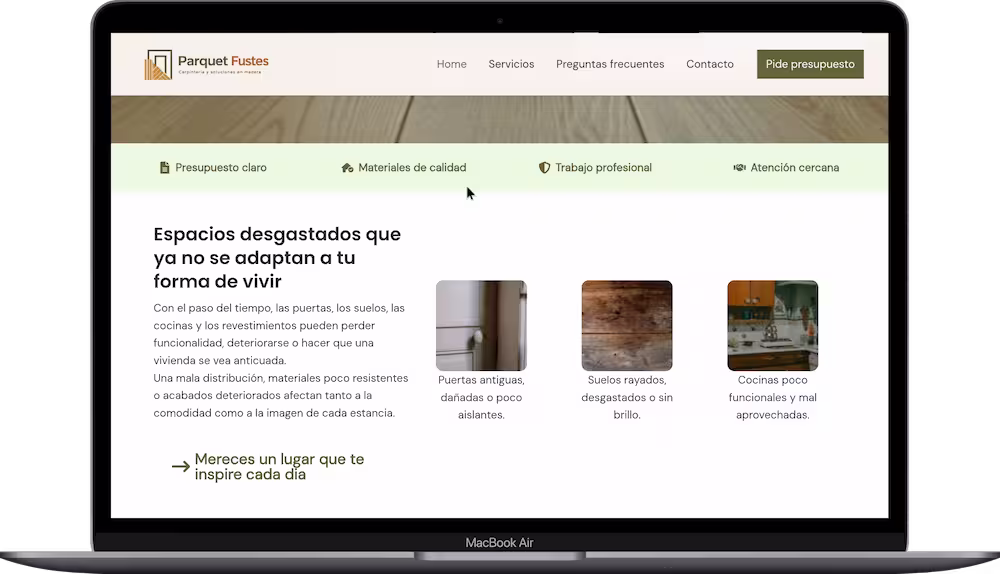Viewport: 1000px width, 574px height.
Task: Select the scratched wooden floor thumbnail
Action: point(627,325)
